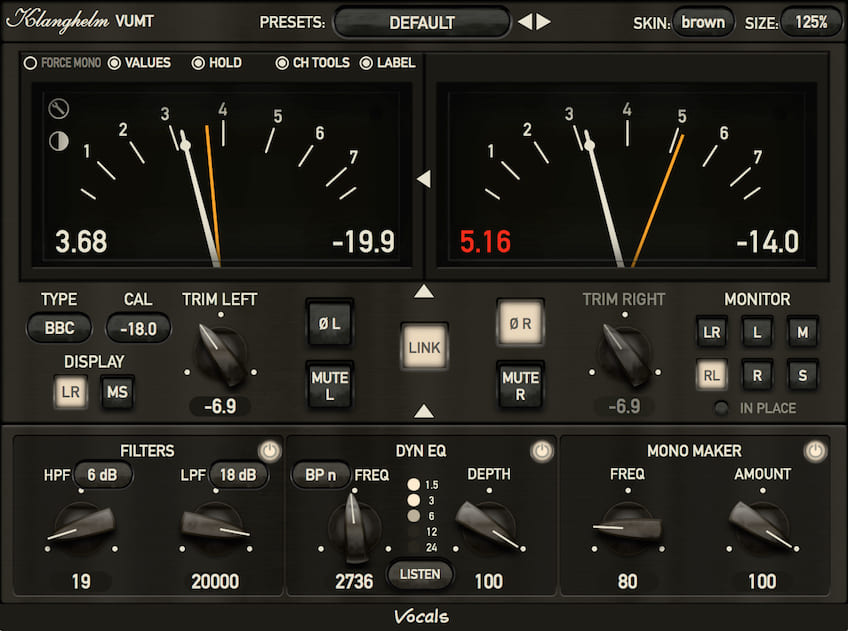Monitor the L channel only
848x631 pixels.
coord(757,332)
